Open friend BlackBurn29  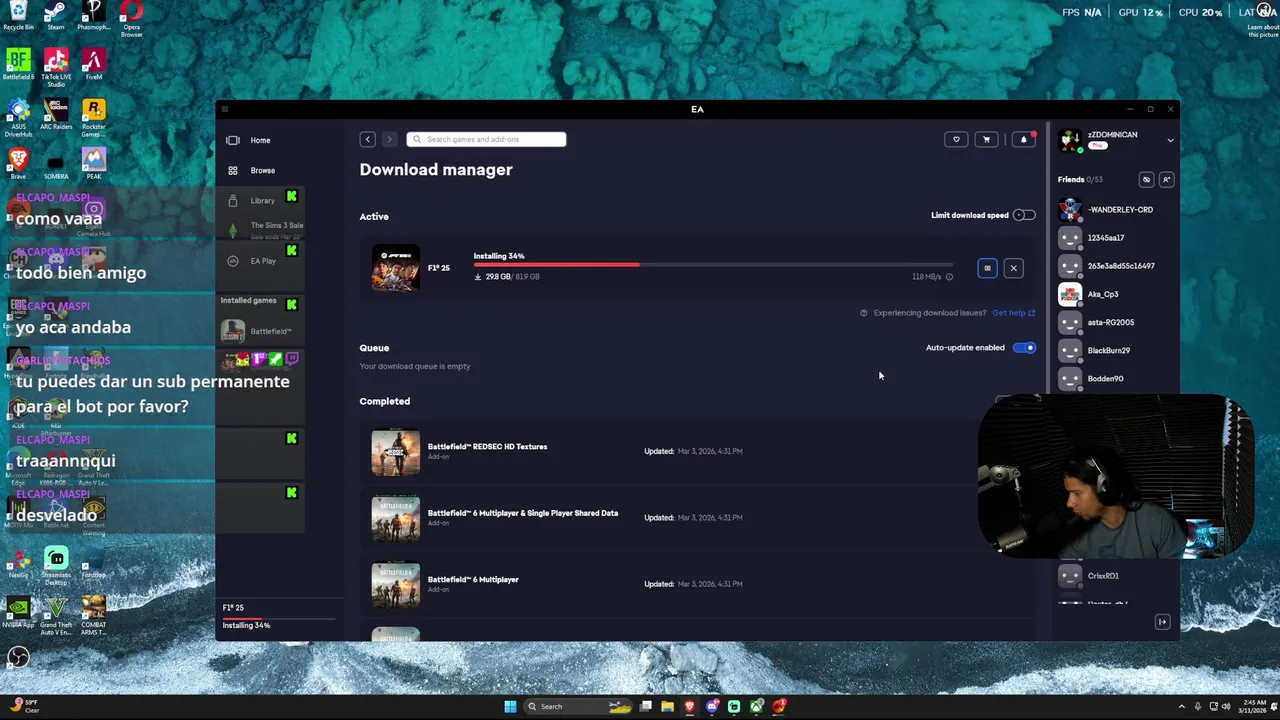(x=1116, y=350)
